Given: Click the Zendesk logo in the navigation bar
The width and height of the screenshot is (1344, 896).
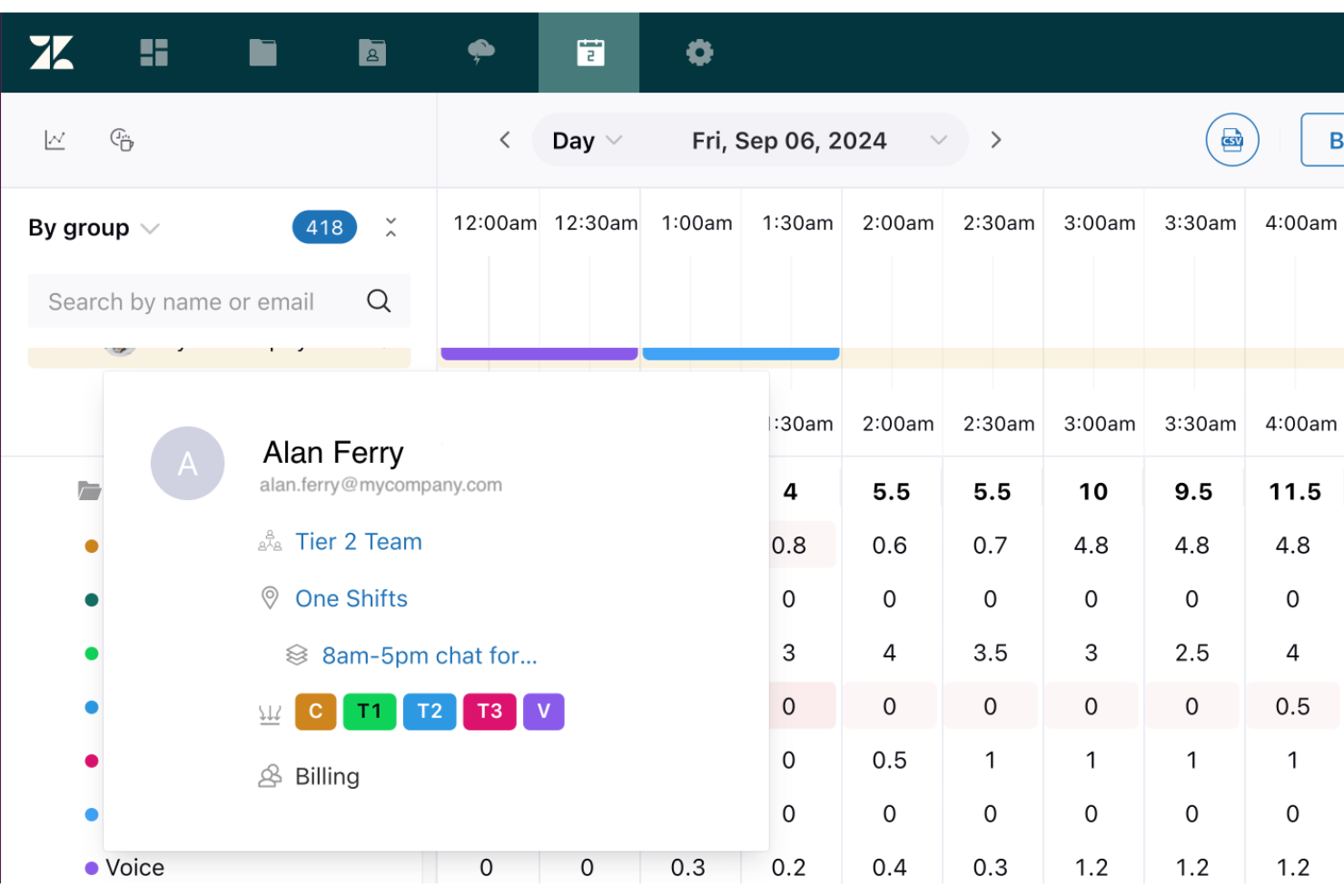Looking at the screenshot, I should tap(52, 52).
